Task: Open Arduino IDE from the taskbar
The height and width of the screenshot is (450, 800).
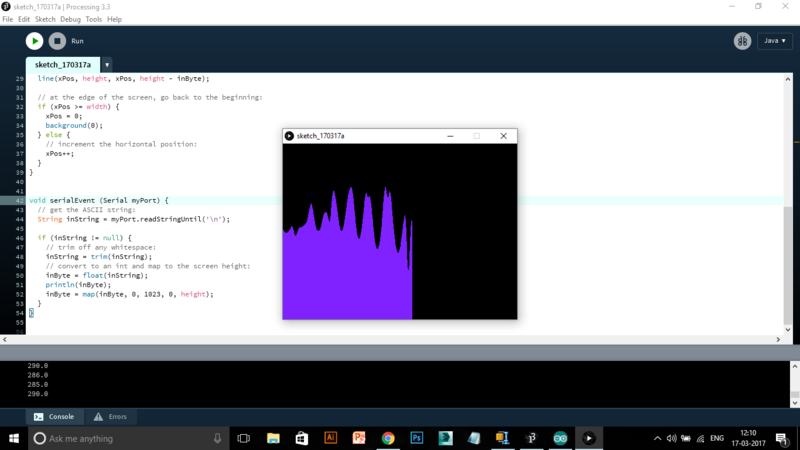Action: click(x=561, y=438)
